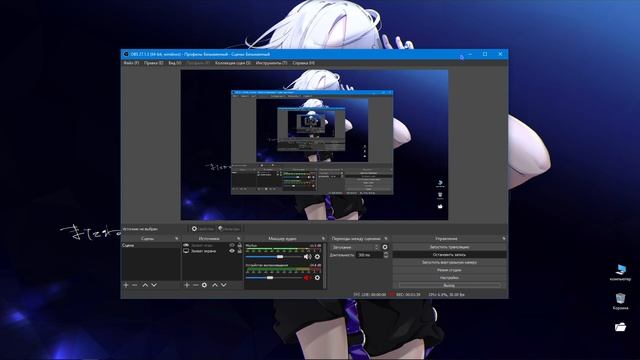Viewport: 640px width, 360px height.
Task: Move source up in the Sources panel
Action: [x=215, y=285]
